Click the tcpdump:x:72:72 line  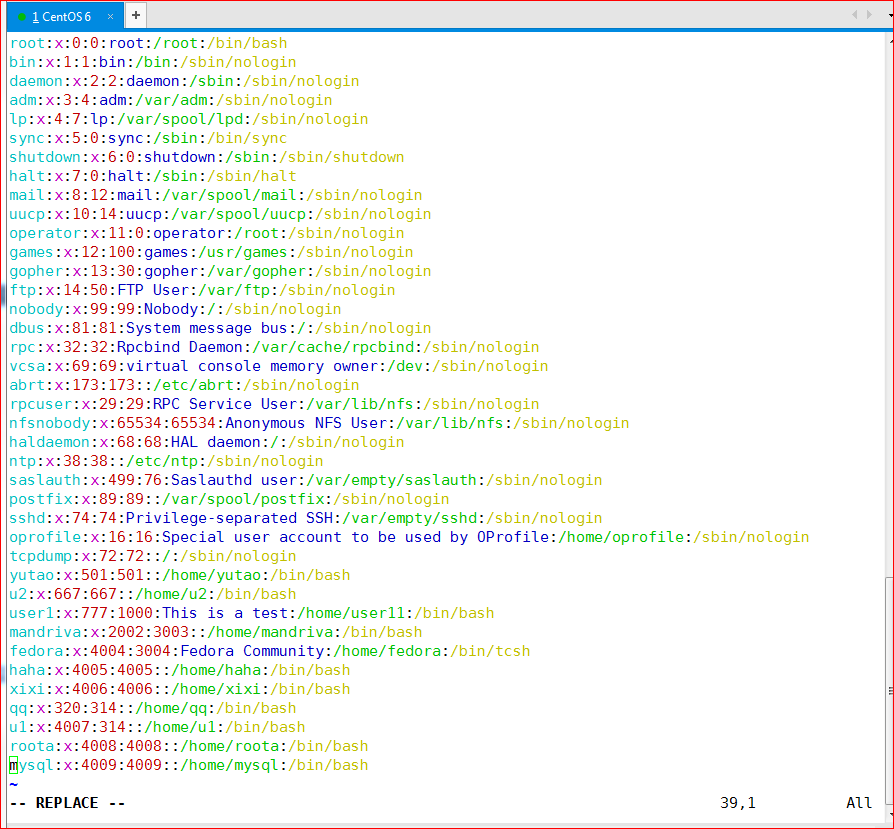pos(153,556)
